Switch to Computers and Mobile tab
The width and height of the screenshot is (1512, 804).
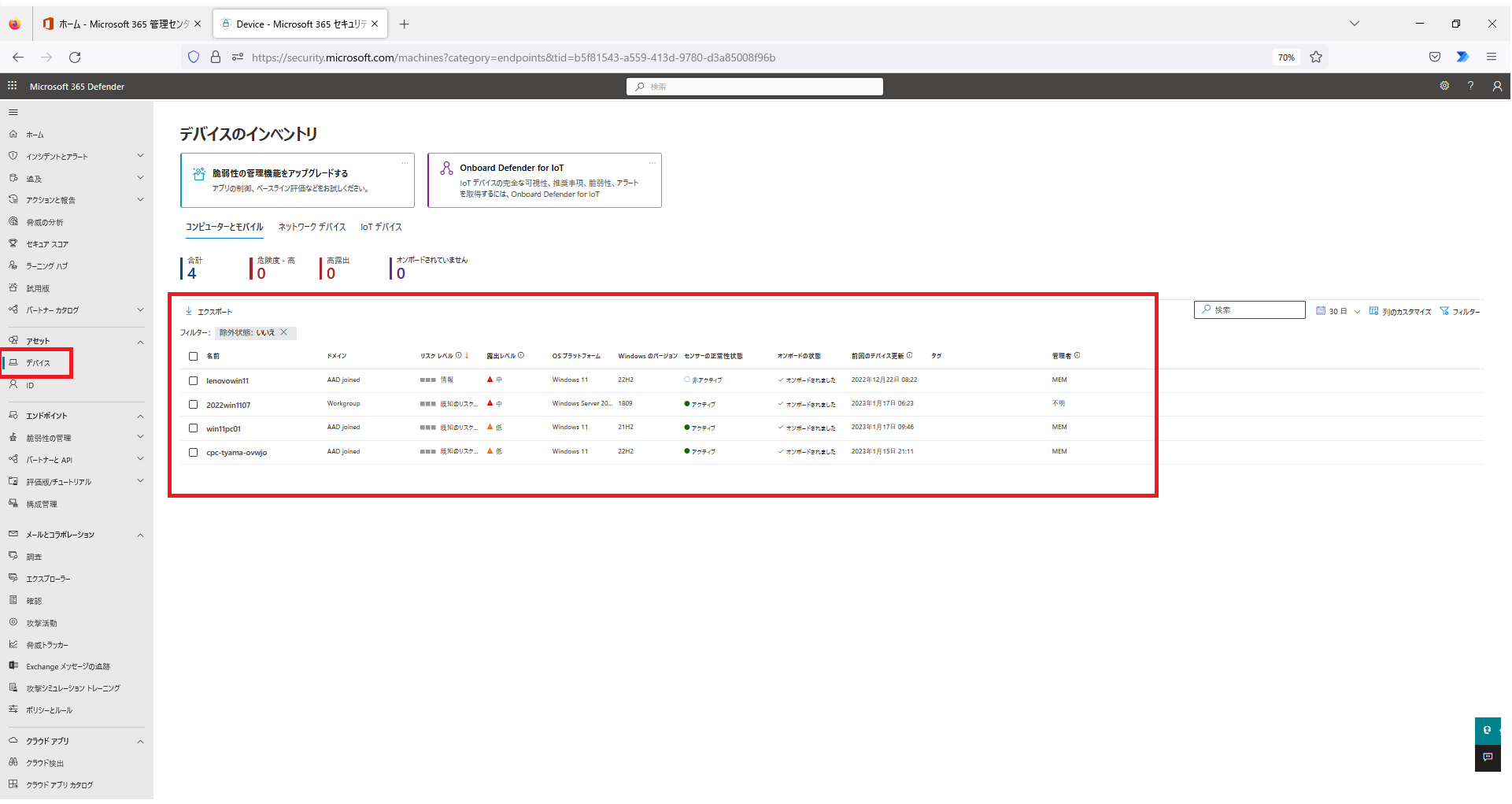(224, 227)
